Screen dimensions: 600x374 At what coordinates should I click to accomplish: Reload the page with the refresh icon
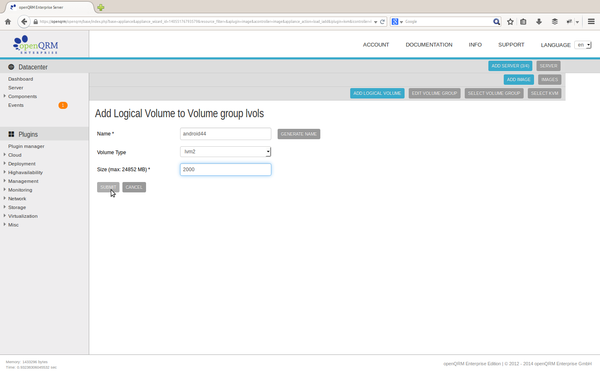382,22
